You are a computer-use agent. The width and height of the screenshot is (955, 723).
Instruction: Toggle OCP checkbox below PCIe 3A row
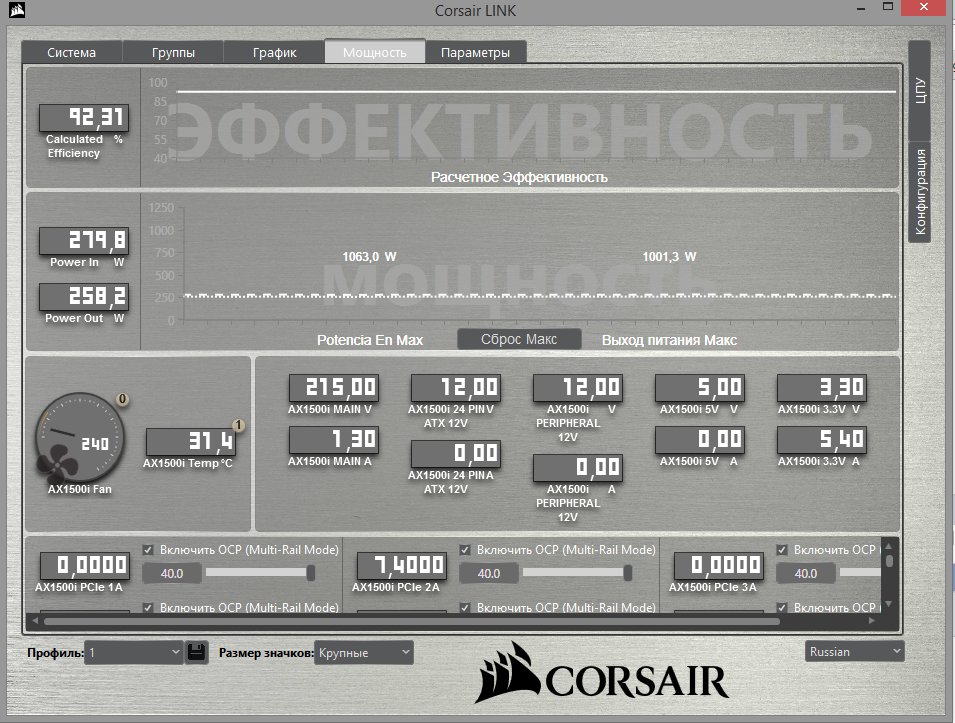782,607
